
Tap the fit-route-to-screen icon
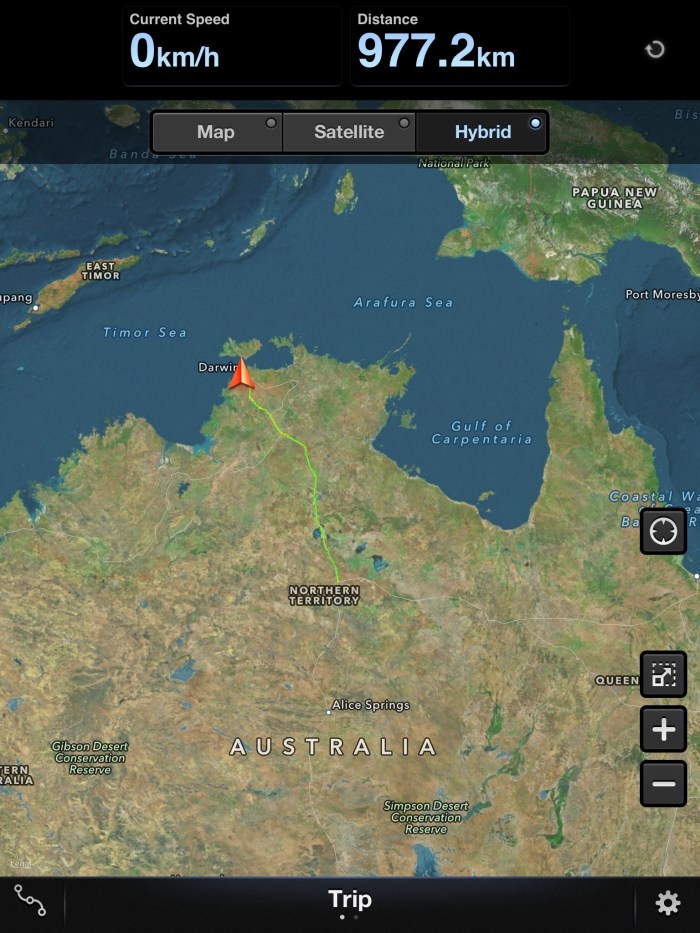point(663,675)
